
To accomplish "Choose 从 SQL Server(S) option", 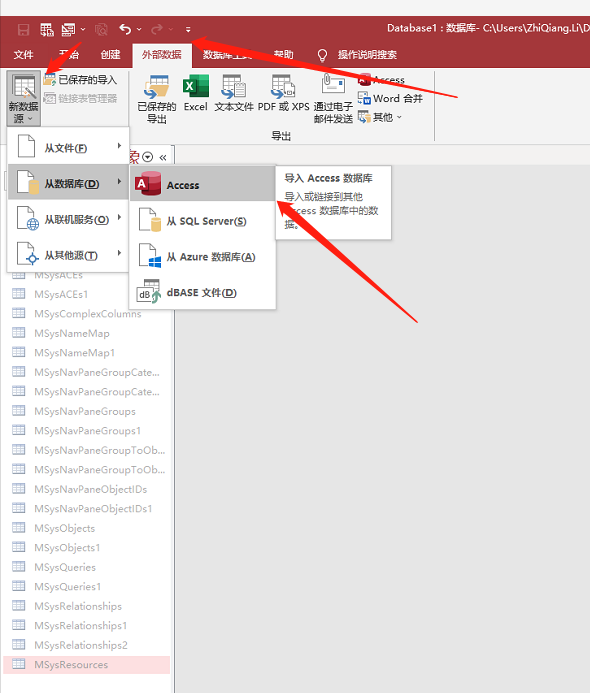I will coord(203,220).
